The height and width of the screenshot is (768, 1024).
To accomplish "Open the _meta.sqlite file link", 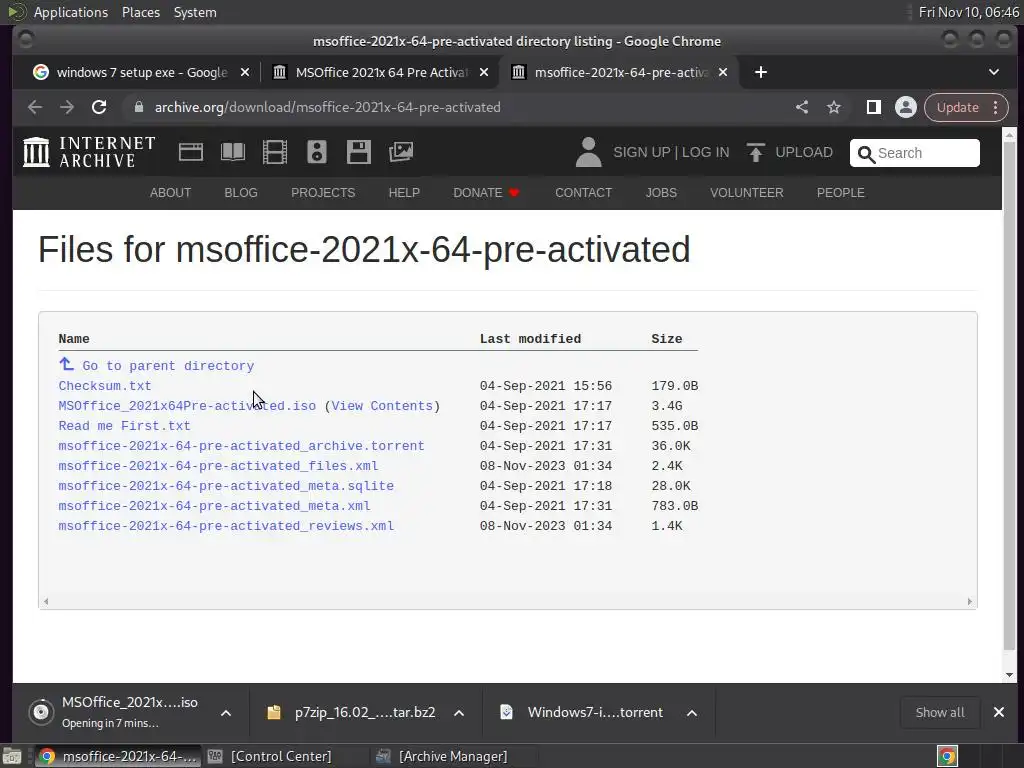I will [x=226, y=487].
